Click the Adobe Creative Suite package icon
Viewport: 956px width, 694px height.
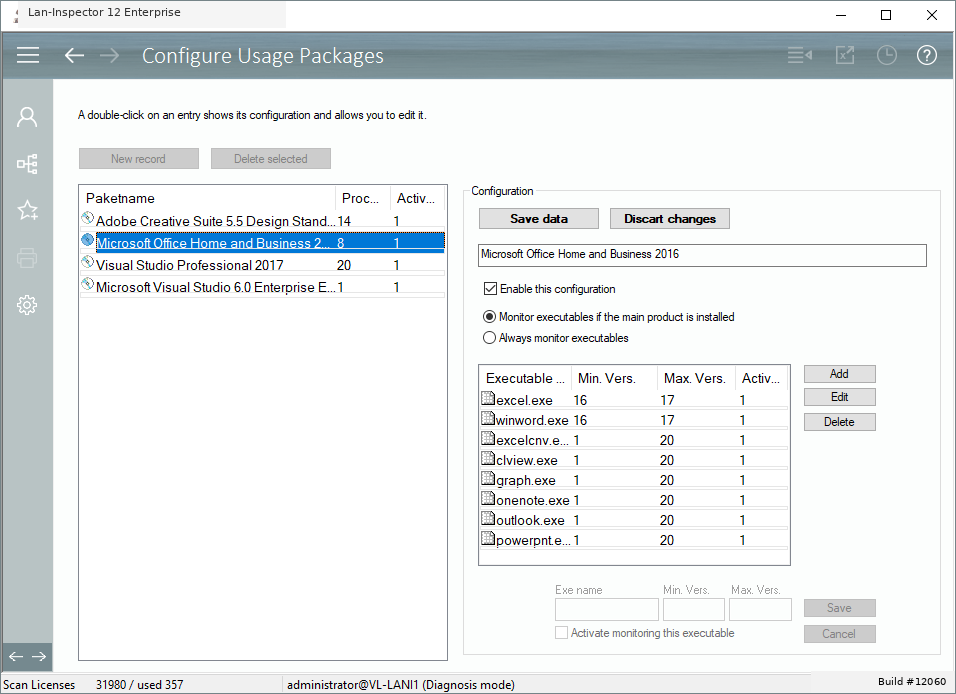coord(88,218)
